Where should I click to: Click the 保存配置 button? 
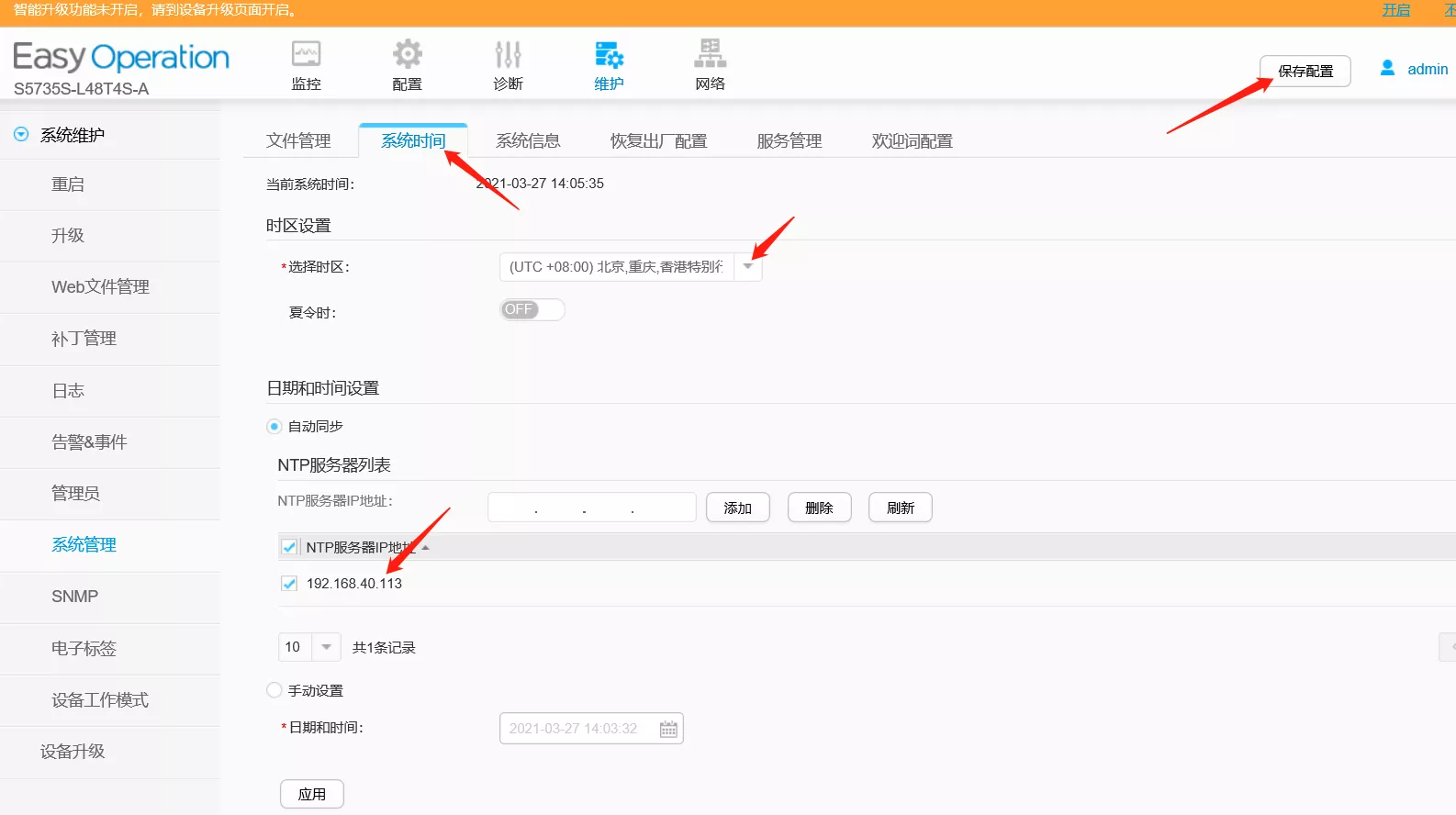(x=1305, y=72)
